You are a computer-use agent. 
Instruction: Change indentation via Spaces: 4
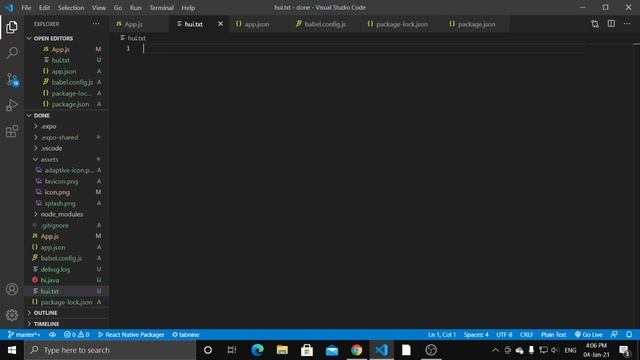[x=476, y=335]
